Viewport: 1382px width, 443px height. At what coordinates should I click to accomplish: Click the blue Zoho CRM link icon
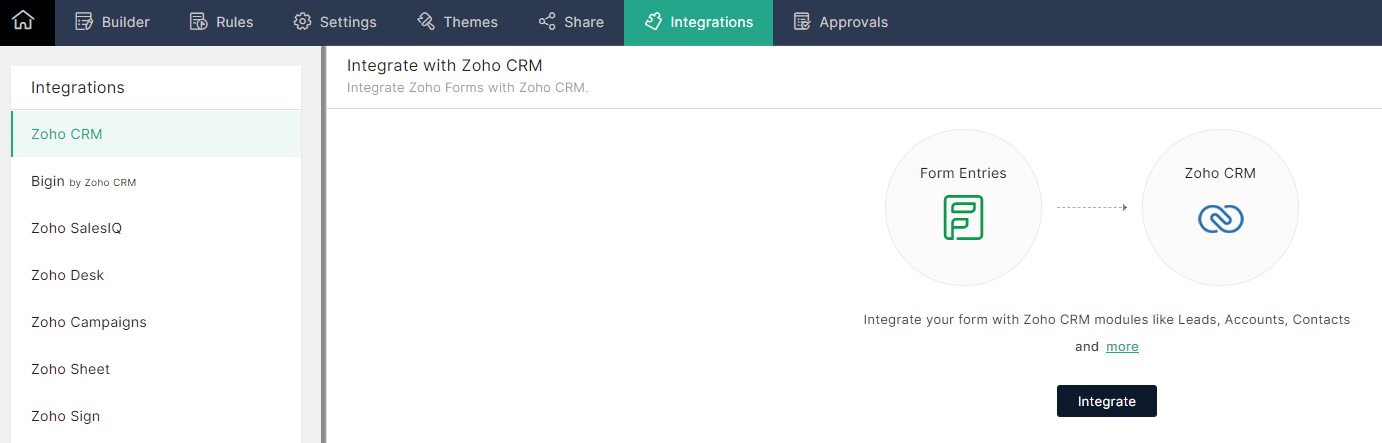[x=1220, y=218]
